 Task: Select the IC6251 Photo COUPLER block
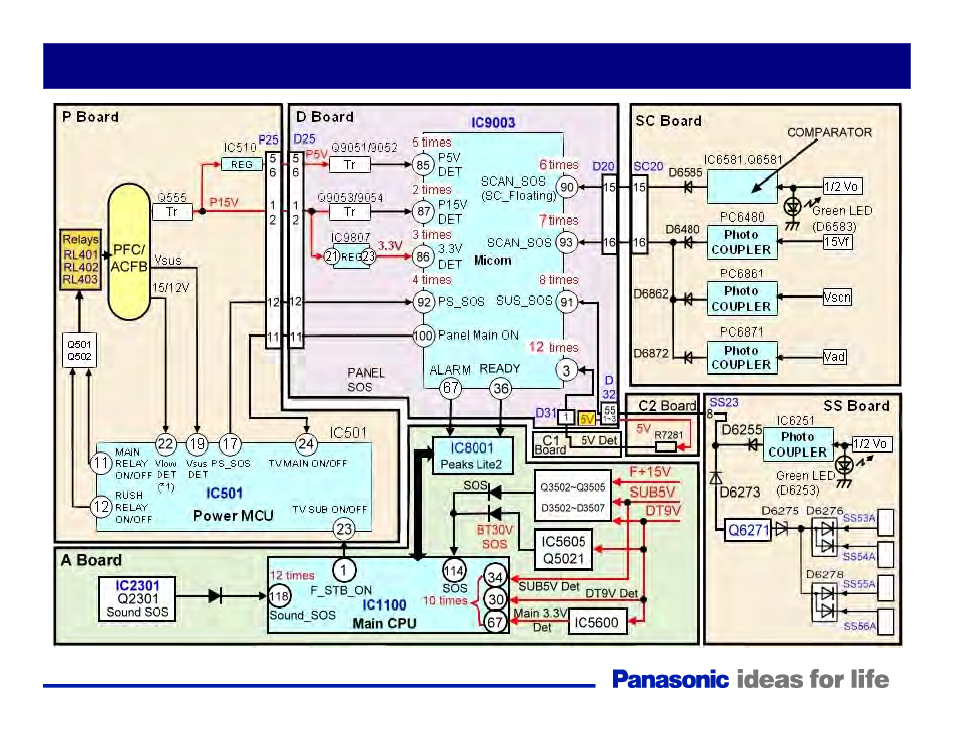(798, 445)
